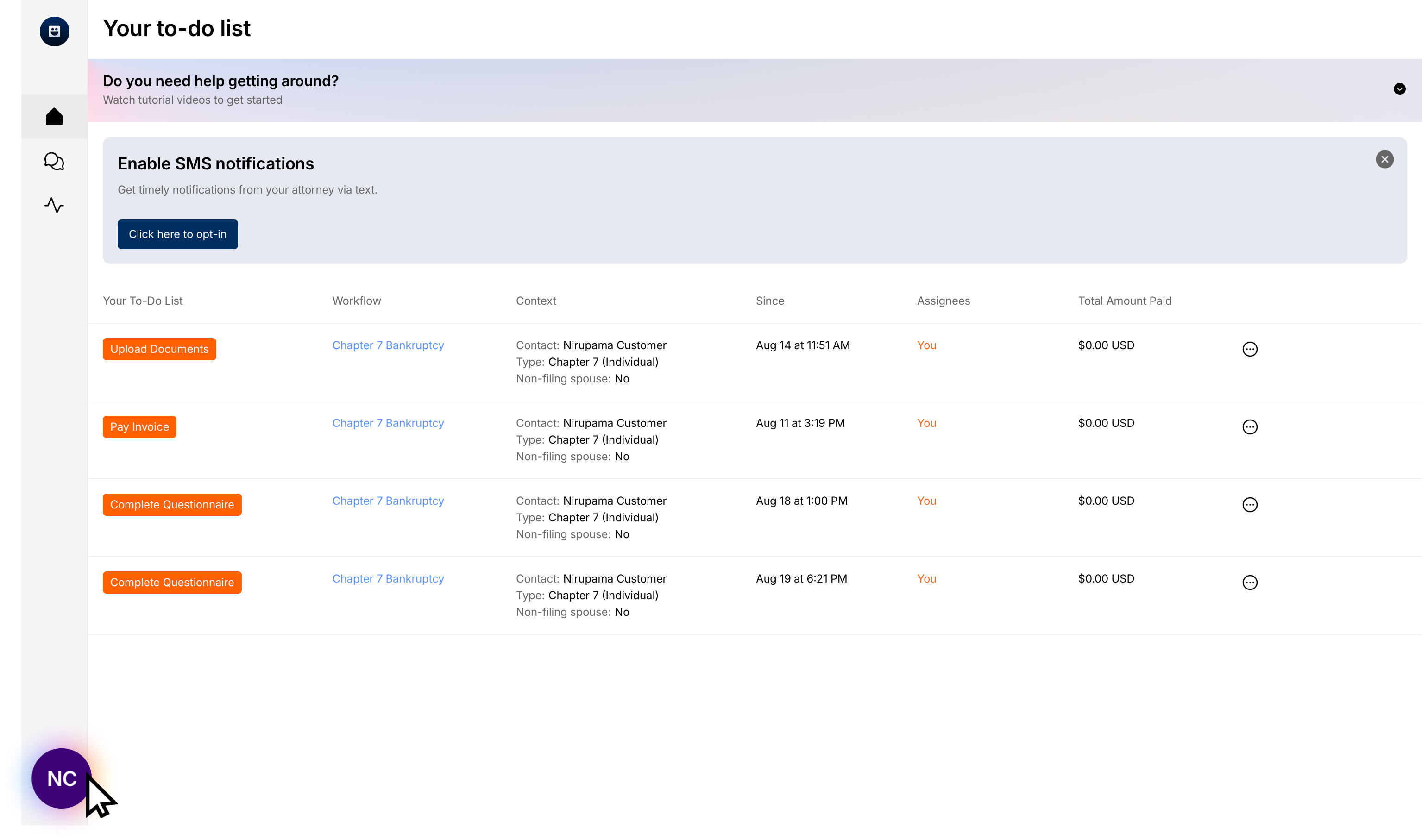Click the Workflow column header
Viewport: 1422px width, 840px height.
357,301
